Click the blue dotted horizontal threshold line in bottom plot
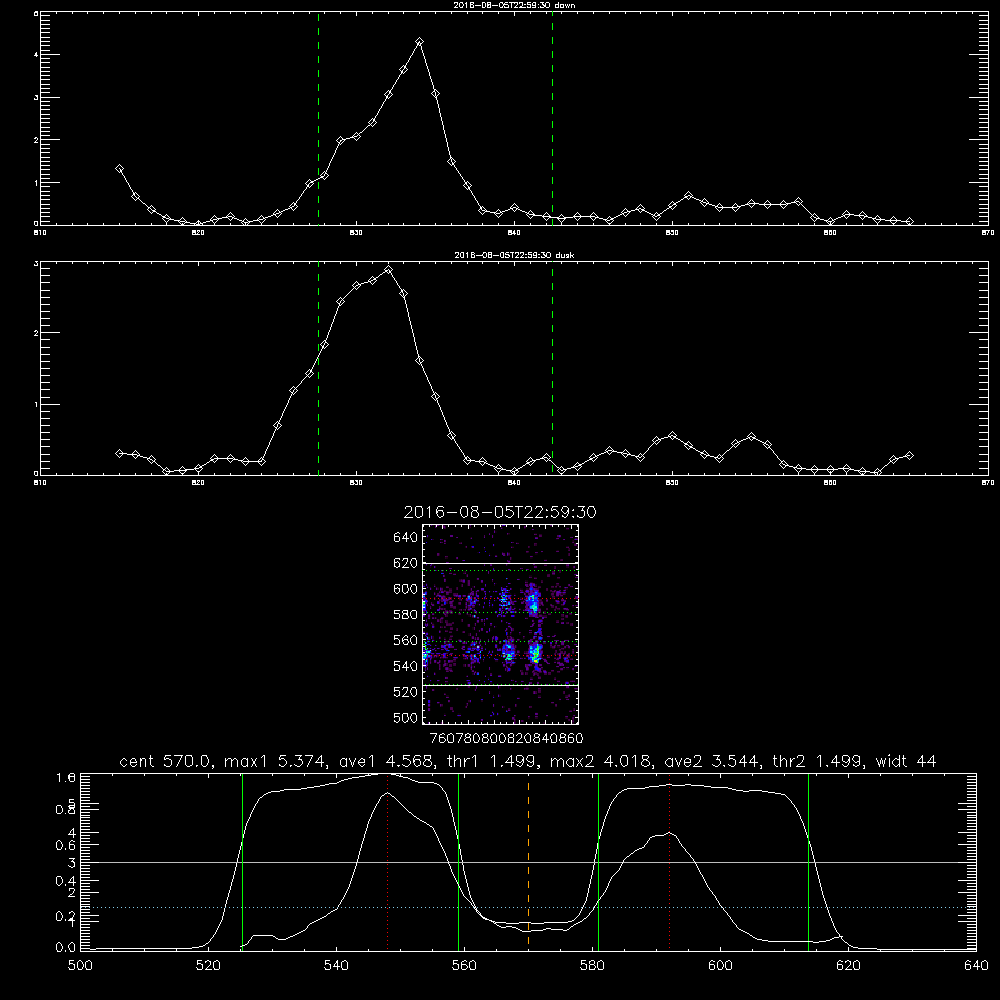This screenshot has width=1000, height=1000. tap(528, 907)
